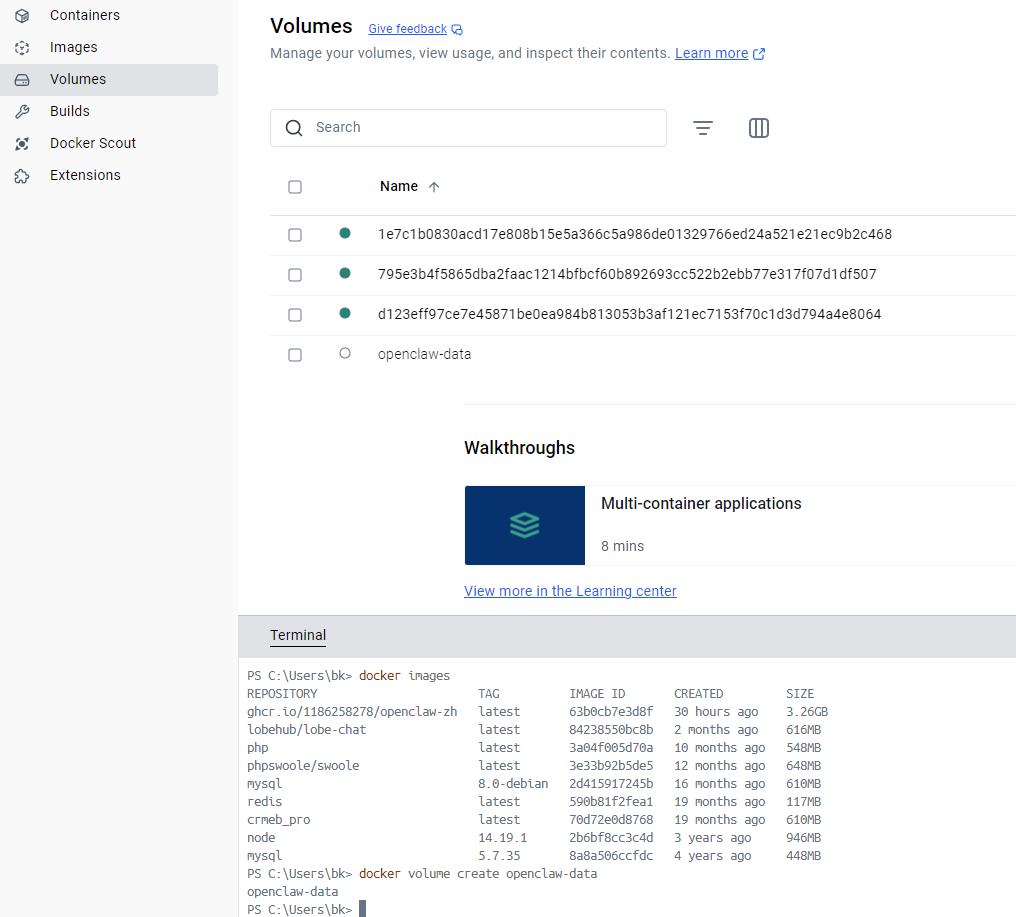
Task: Click the Docker Scout icon in sidebar
Action: 22,143
